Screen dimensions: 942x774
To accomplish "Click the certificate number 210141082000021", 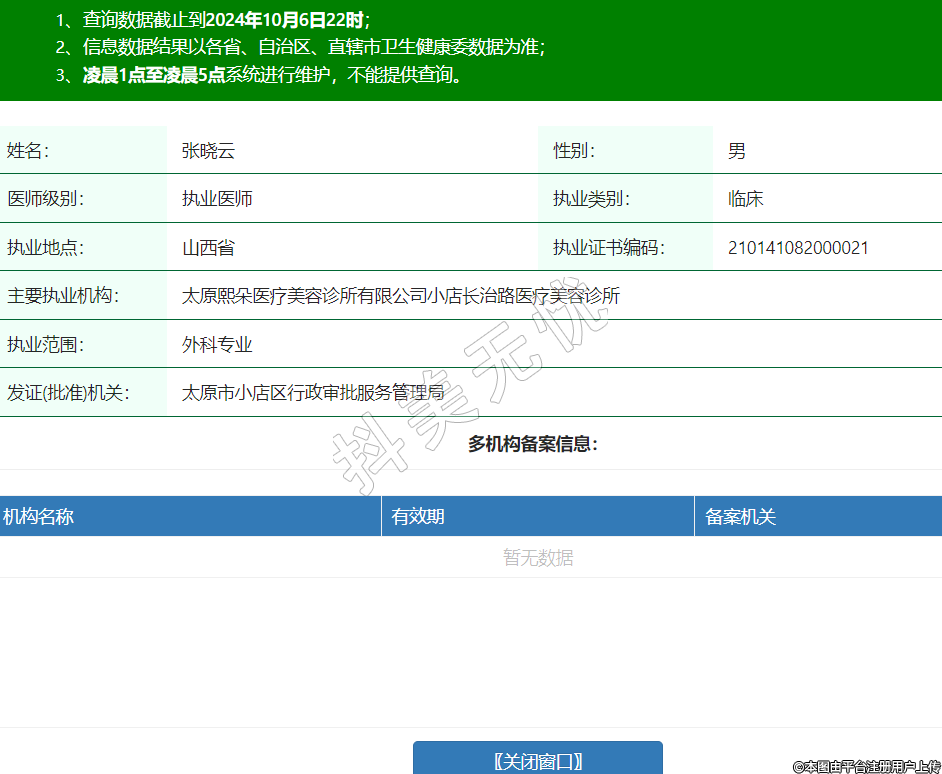I will pos(798,248).
